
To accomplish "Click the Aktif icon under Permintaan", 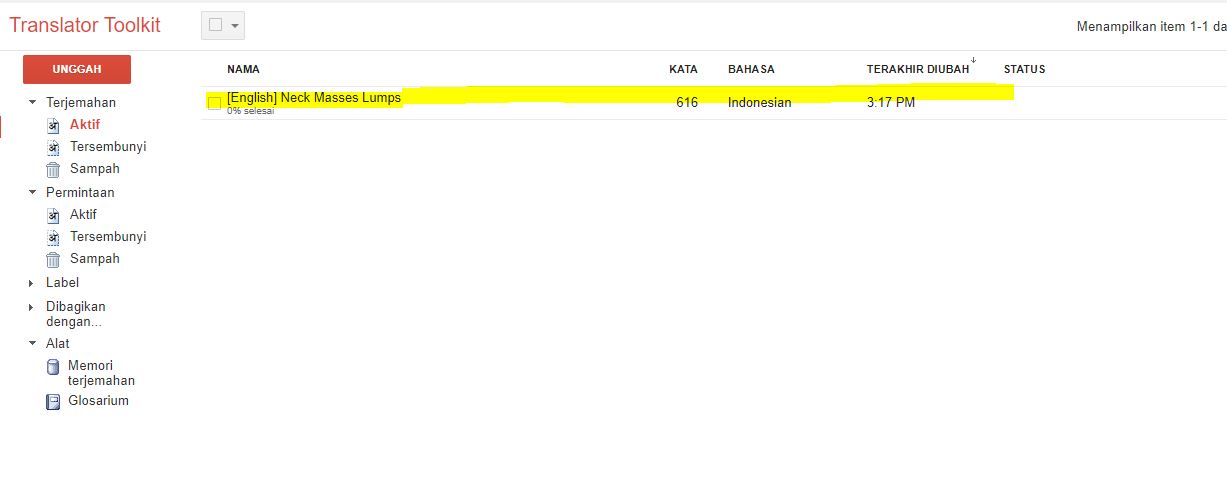I will [x=53, y=215].
